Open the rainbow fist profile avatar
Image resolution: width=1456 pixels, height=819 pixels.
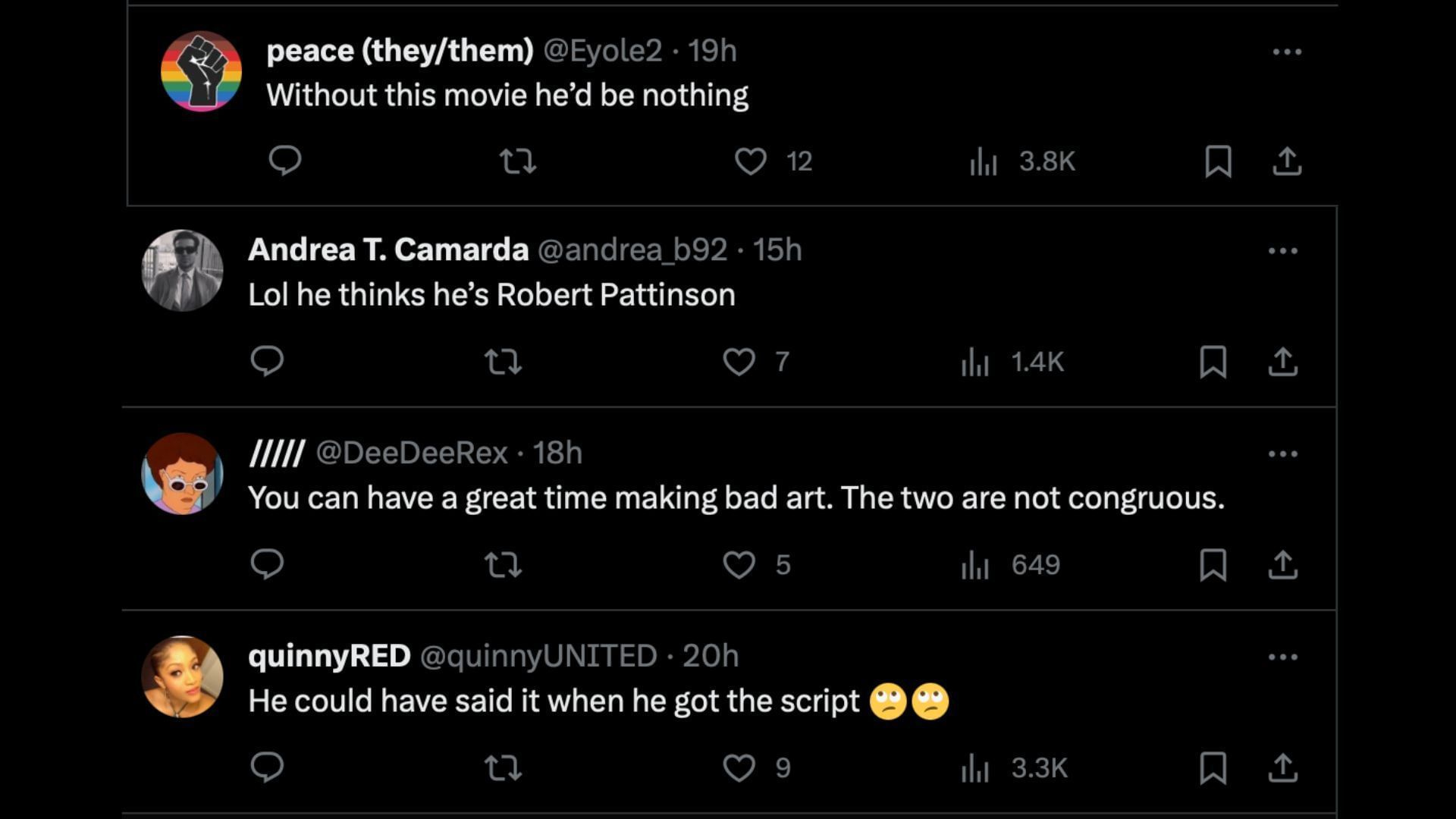click(201, 71)
